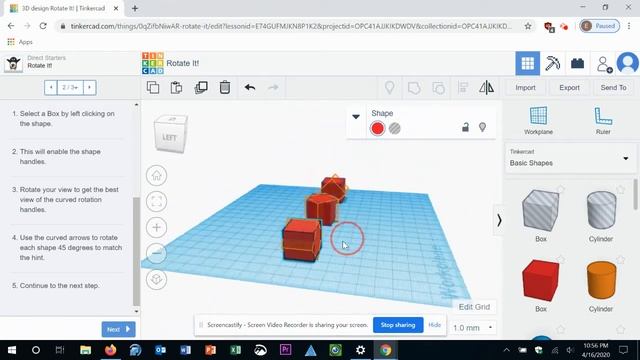This screenshot has width=640, height=360.
Task: Select the red Box shape thumbnail
Action: point(540,280)
